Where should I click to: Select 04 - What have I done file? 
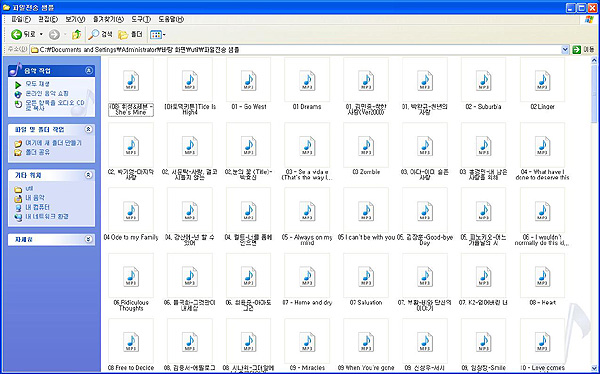(543, 152)
